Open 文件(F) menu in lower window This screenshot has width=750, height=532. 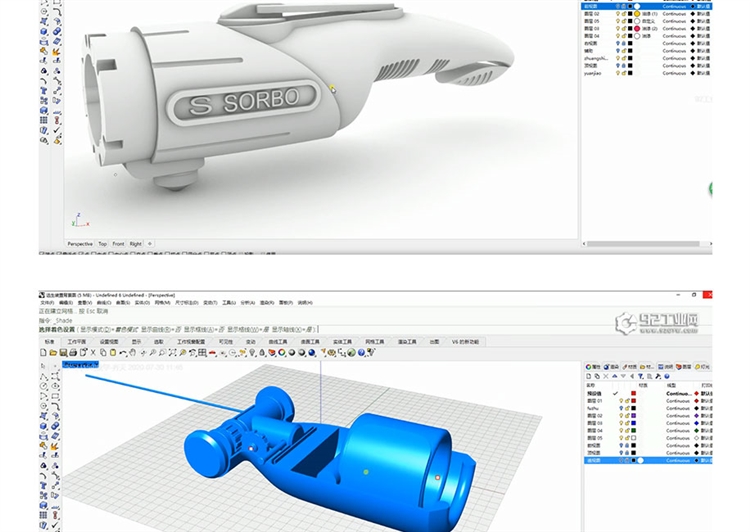[47, 303]
